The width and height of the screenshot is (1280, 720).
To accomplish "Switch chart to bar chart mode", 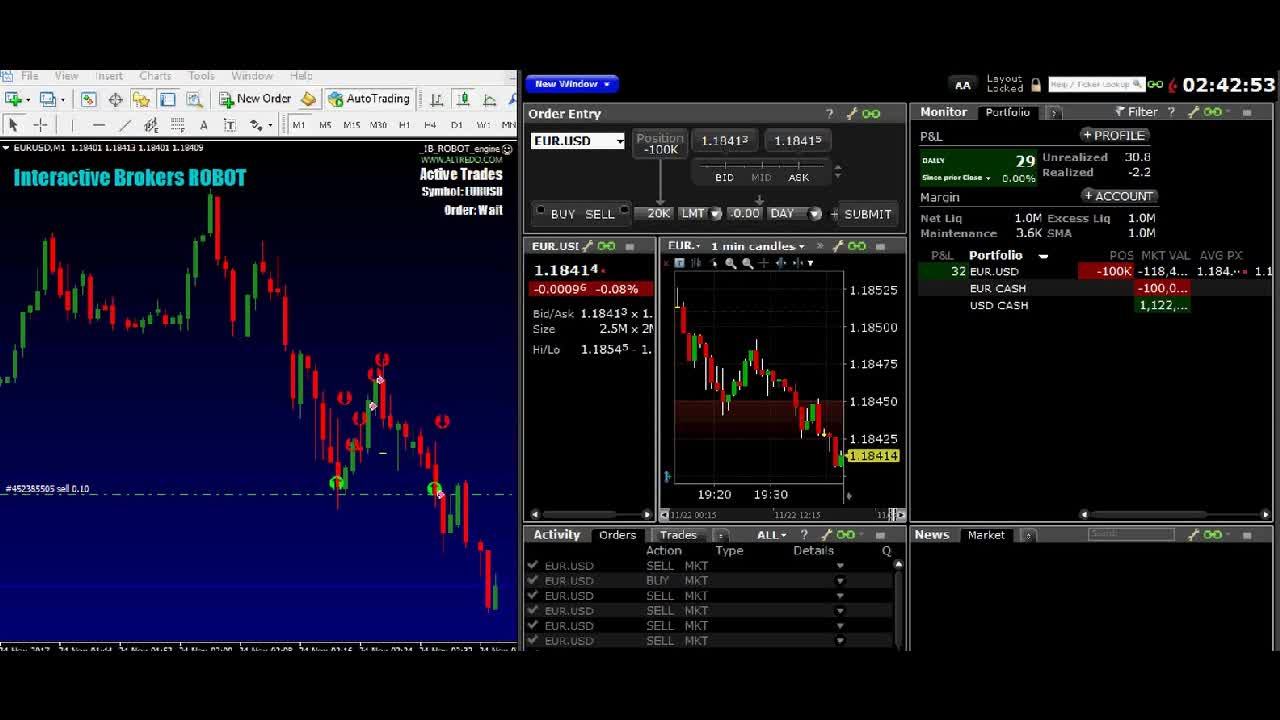I will 437,99.
